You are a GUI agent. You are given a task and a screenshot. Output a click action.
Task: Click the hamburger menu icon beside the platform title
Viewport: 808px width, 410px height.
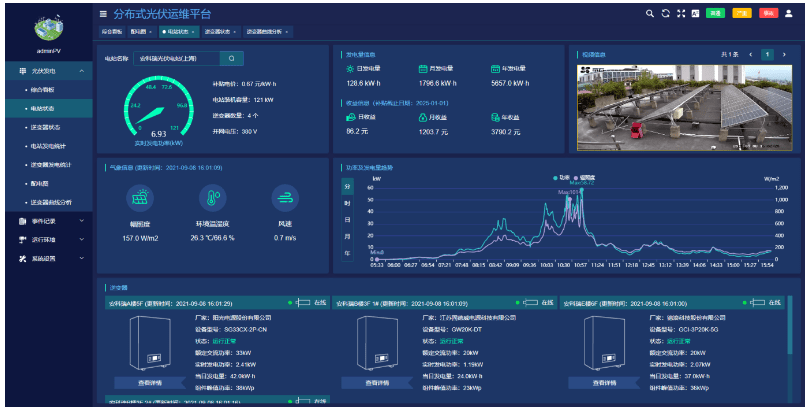(104, 14)
